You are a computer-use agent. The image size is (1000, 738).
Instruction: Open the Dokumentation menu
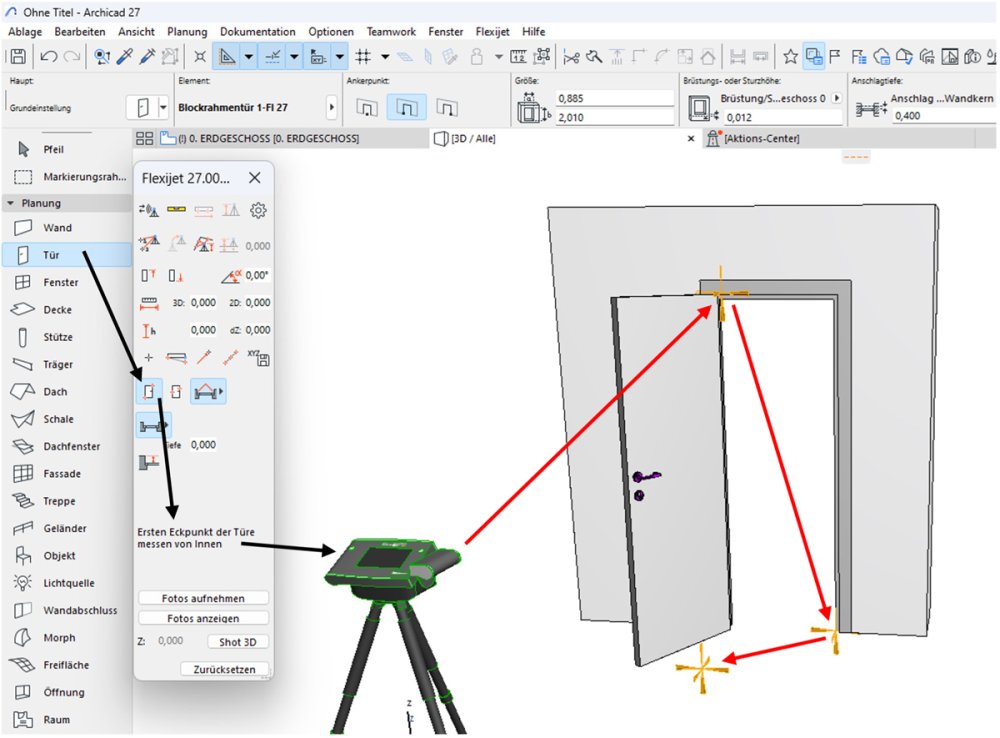(258, 31)
